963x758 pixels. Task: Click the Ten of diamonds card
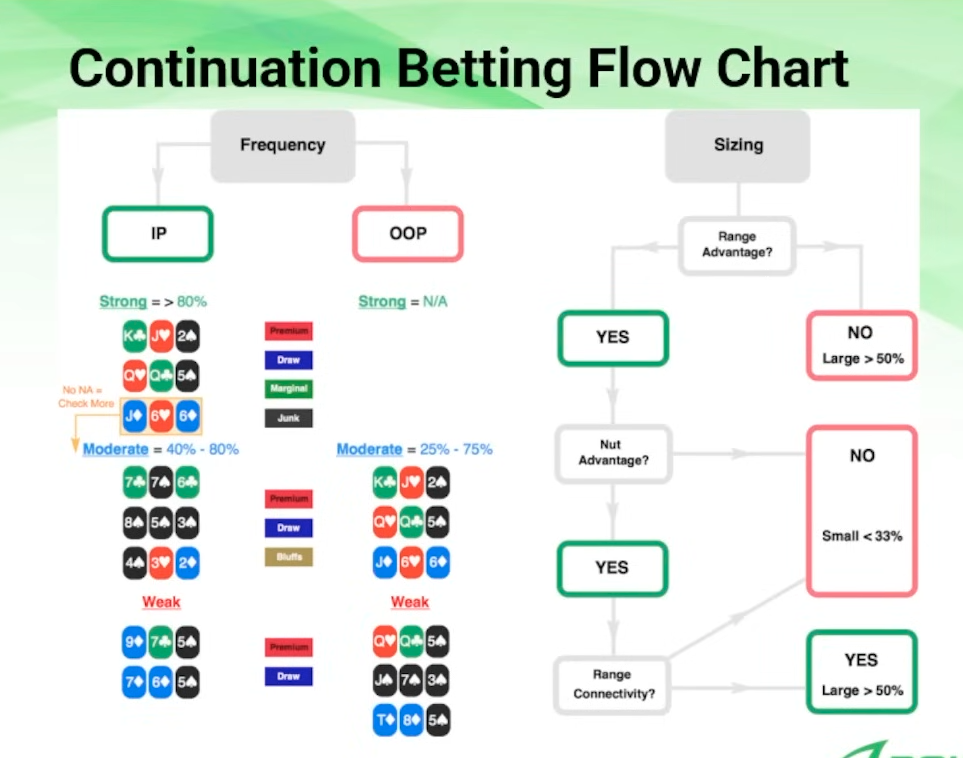pos(385,720)
